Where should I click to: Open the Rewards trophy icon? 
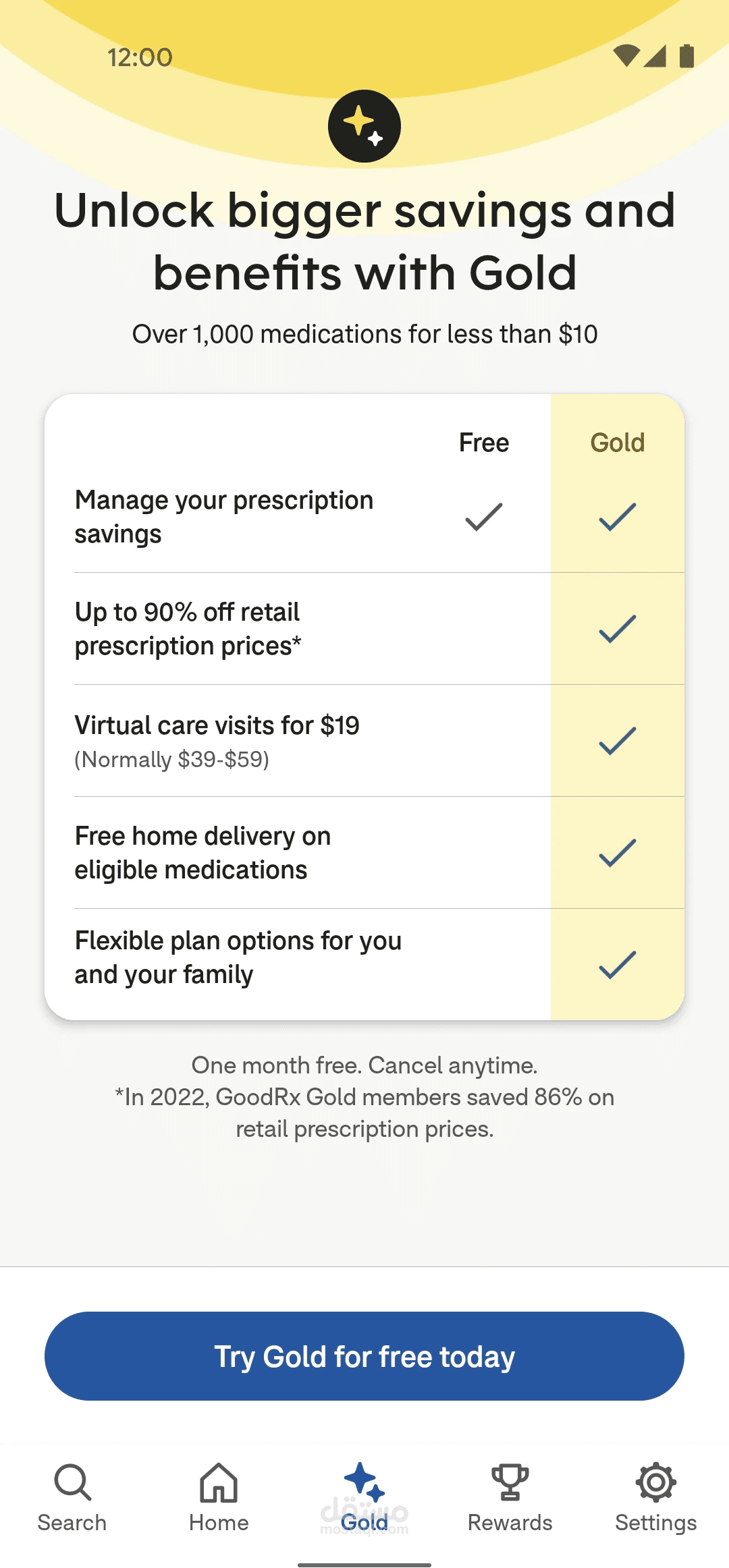[x=510, y=1482]
